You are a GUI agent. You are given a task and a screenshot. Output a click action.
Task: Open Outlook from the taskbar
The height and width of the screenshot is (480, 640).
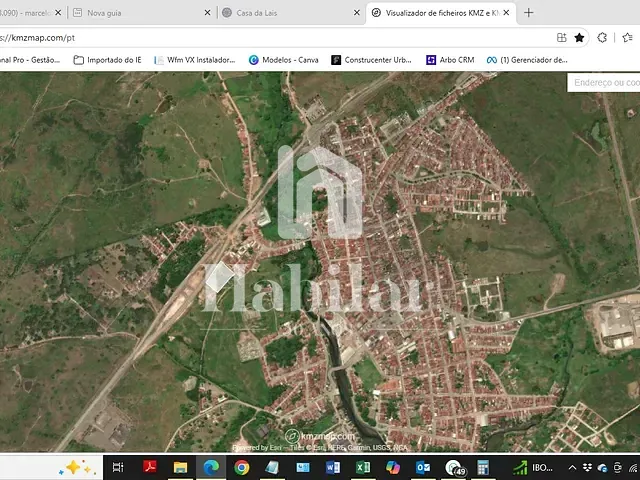(423, 467)
